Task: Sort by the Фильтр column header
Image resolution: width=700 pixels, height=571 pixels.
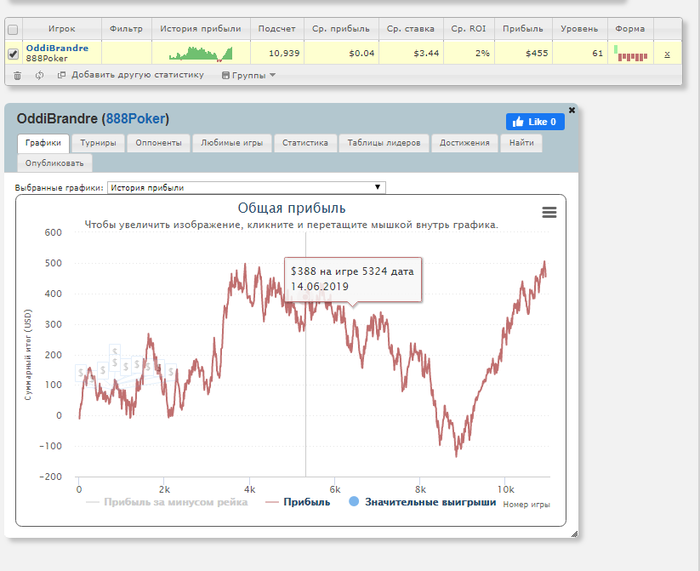Action: [x=126, y=29]
